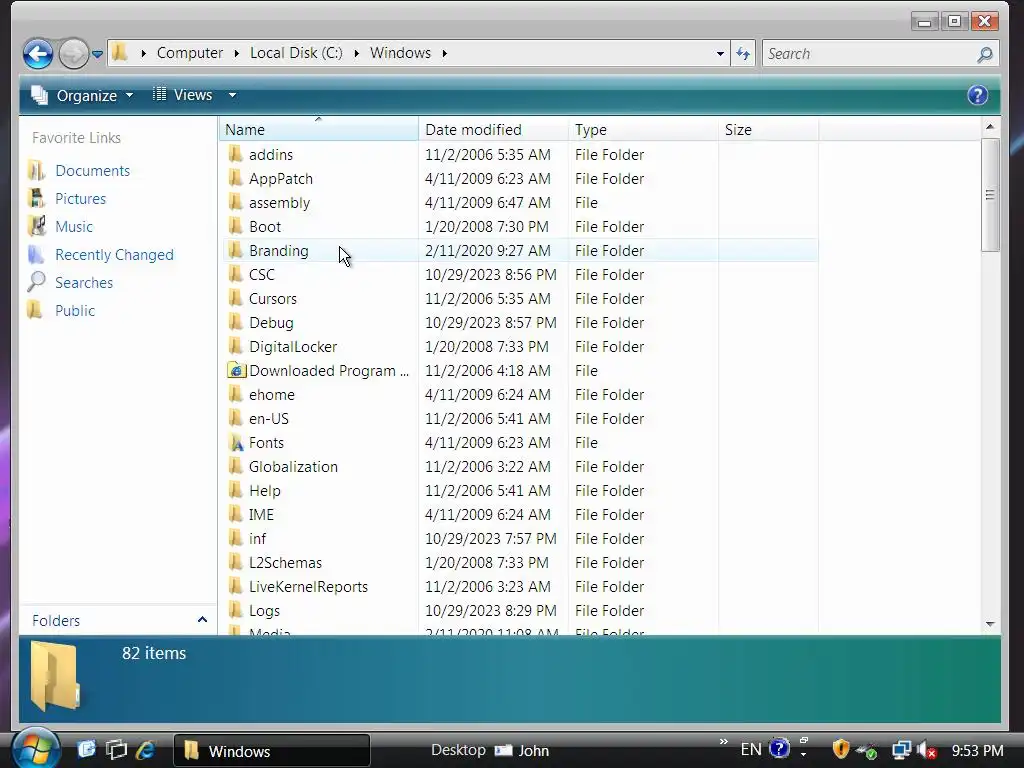The width and height of the screenshot is (1024, 768).
Task: Click the Views button
Action: pos(182,95)
